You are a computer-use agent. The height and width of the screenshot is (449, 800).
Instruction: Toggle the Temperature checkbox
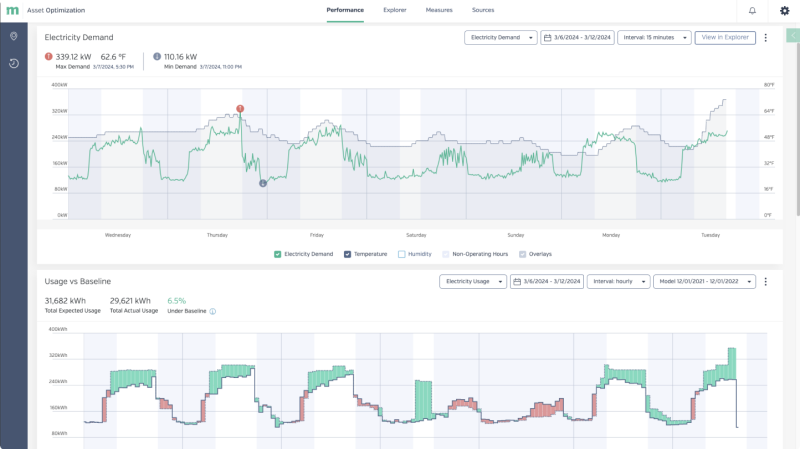pyautogui.click(x=347, y=254)
